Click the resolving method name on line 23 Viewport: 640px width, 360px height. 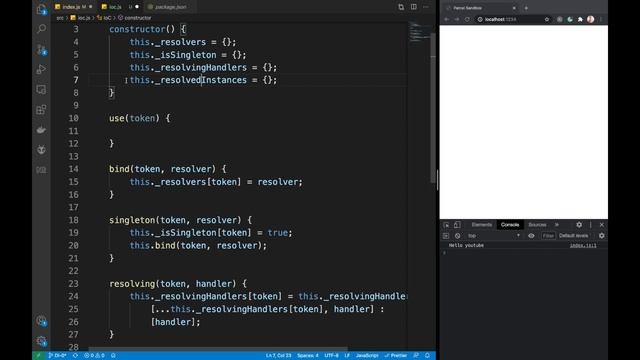coord(132,284)
